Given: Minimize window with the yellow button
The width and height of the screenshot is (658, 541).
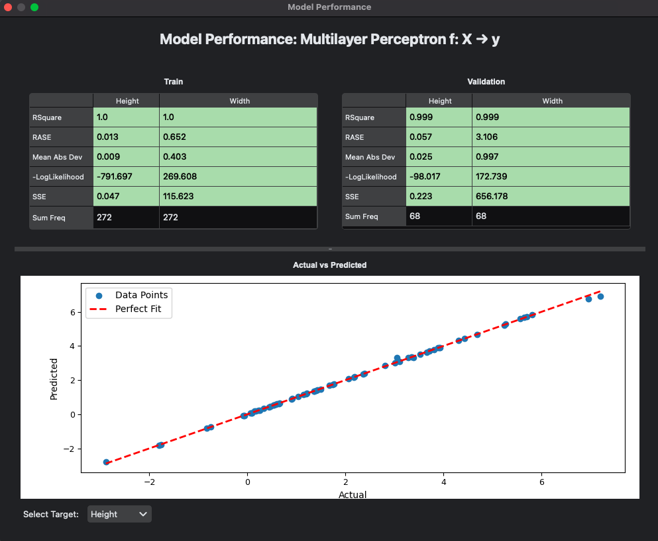Looking at the screenshot, I should click(21, 7).
